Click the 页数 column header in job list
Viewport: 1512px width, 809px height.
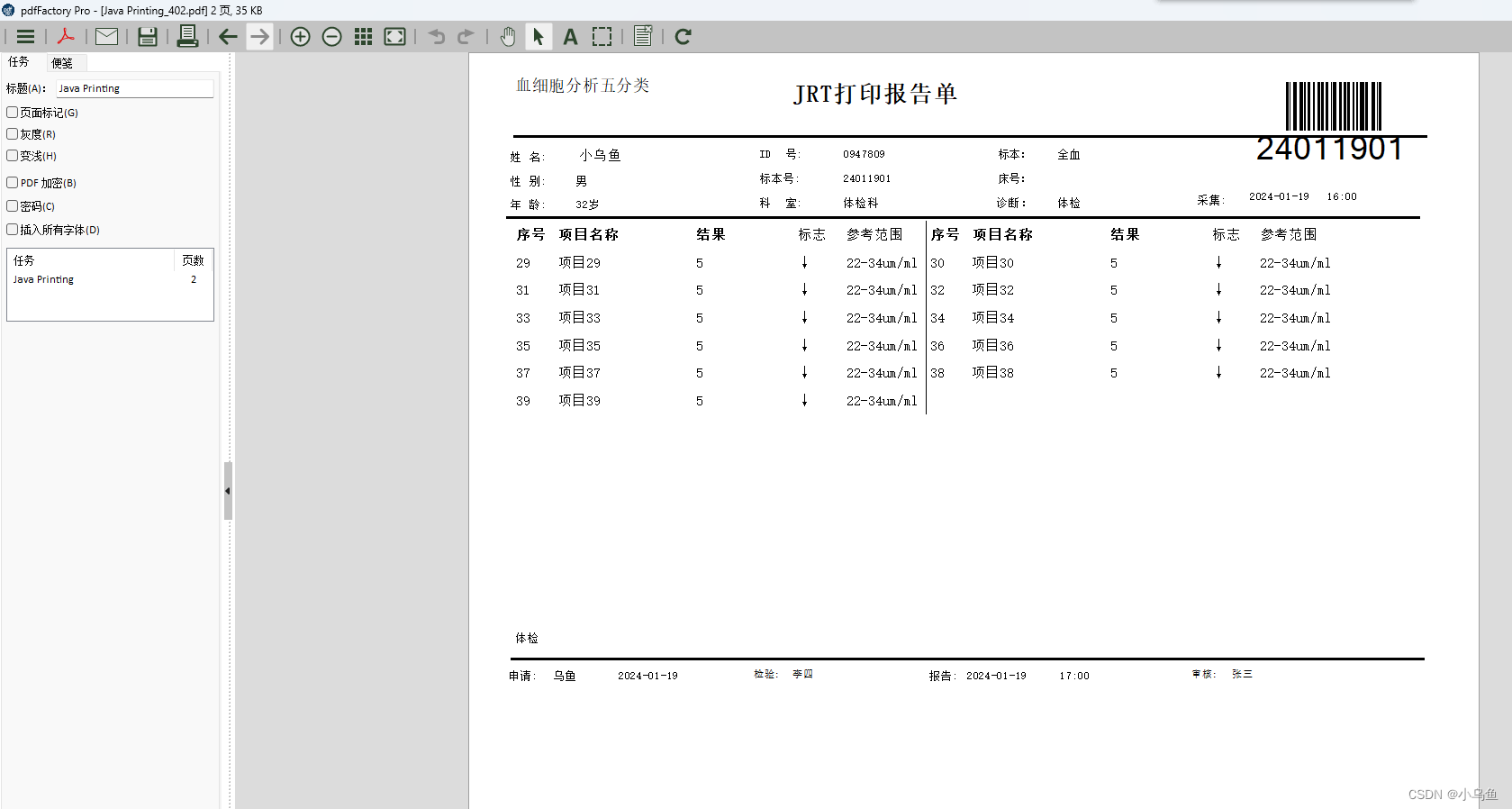pyautogui.click(x=194, y=260)
